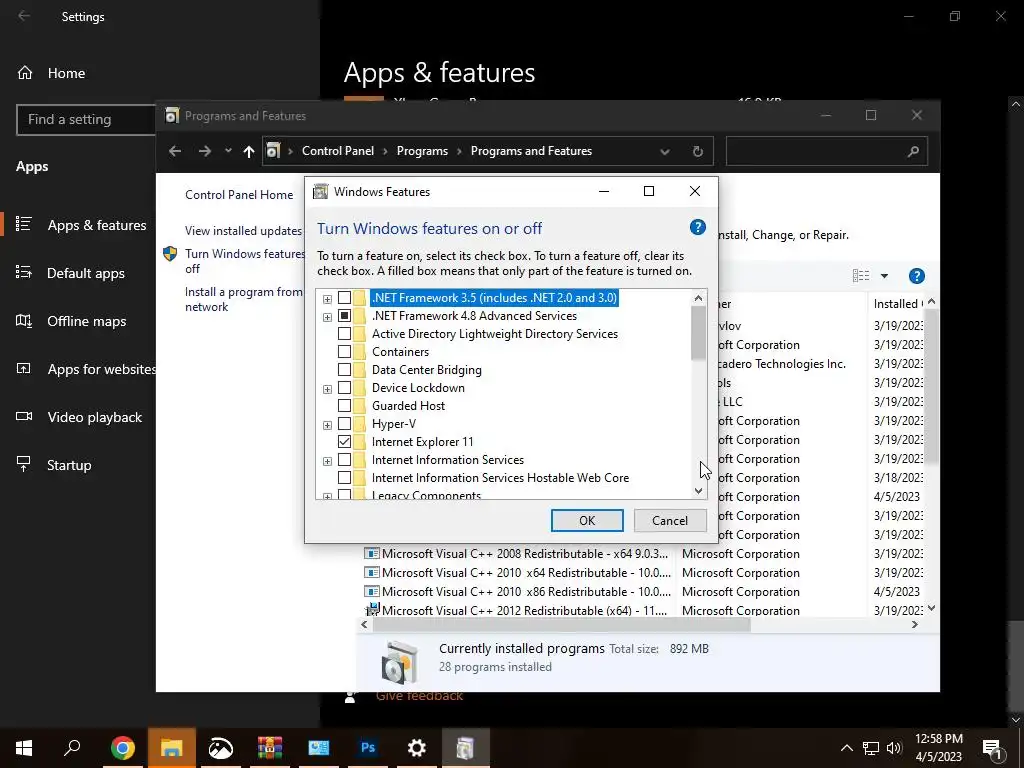Open Video playback settings page
The height and width of the screenshot is (768, 1024).
pos(78,417)
